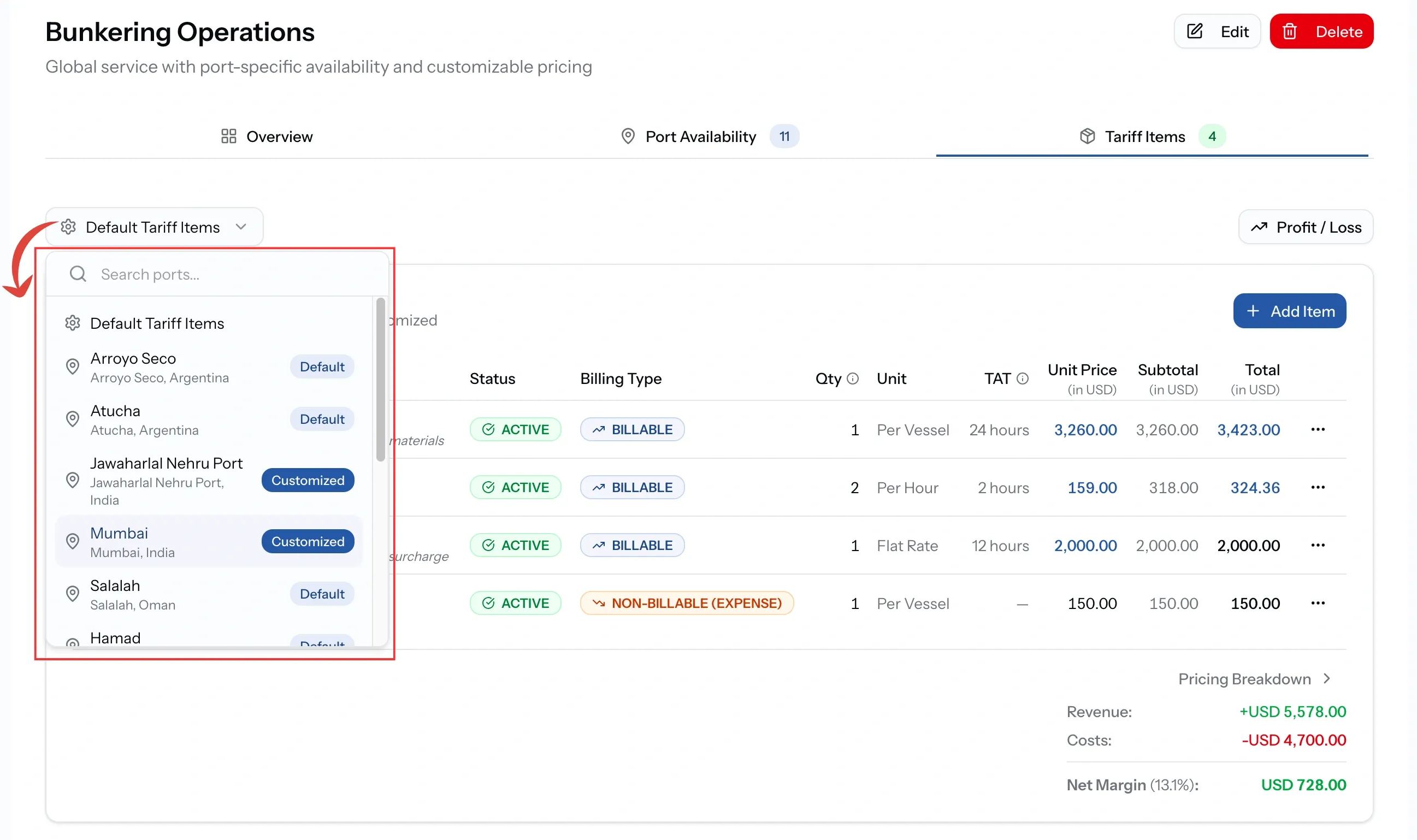Click the Edit button
This screenshot has width=1417, height=840.
(x=1217, y=31)
